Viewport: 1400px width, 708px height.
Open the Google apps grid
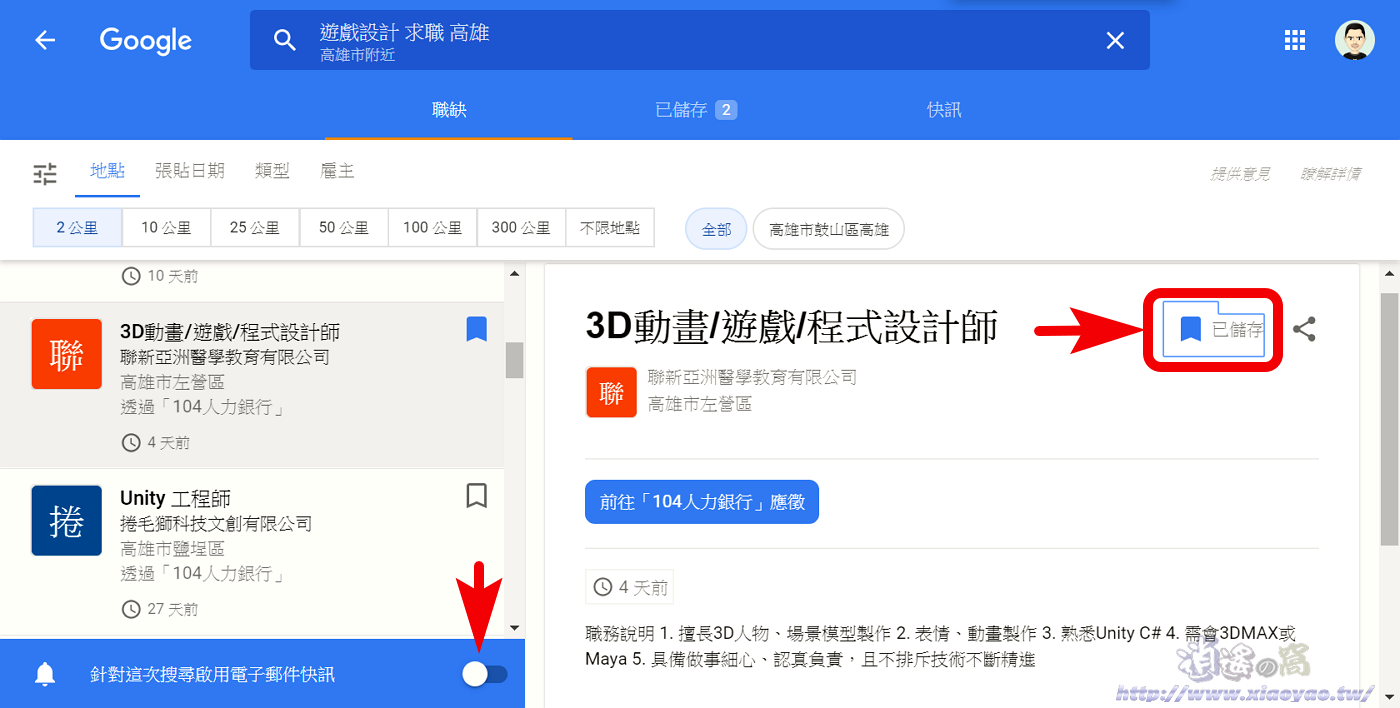1295,40
